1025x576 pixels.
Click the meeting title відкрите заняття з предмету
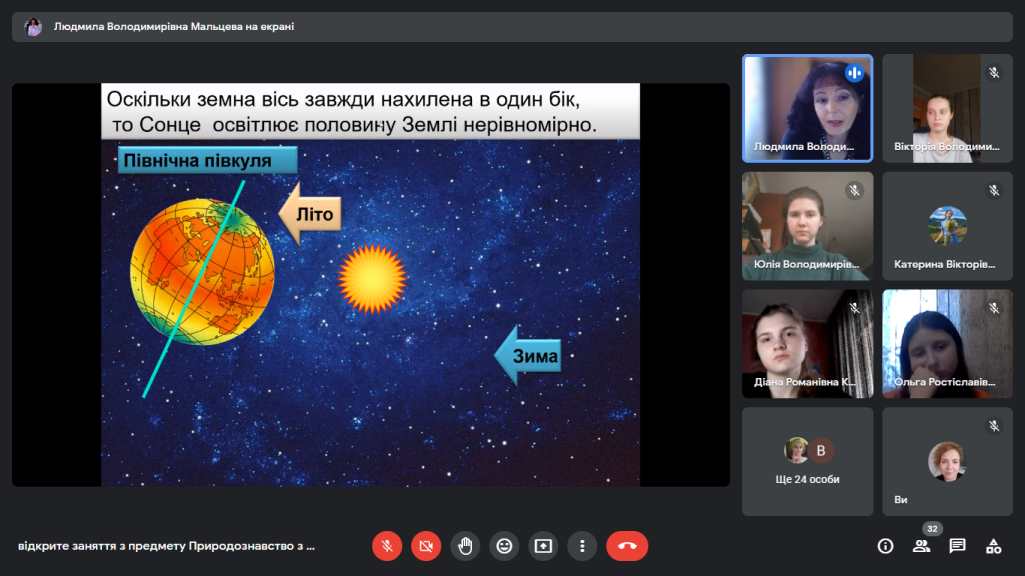pos(166,546)
